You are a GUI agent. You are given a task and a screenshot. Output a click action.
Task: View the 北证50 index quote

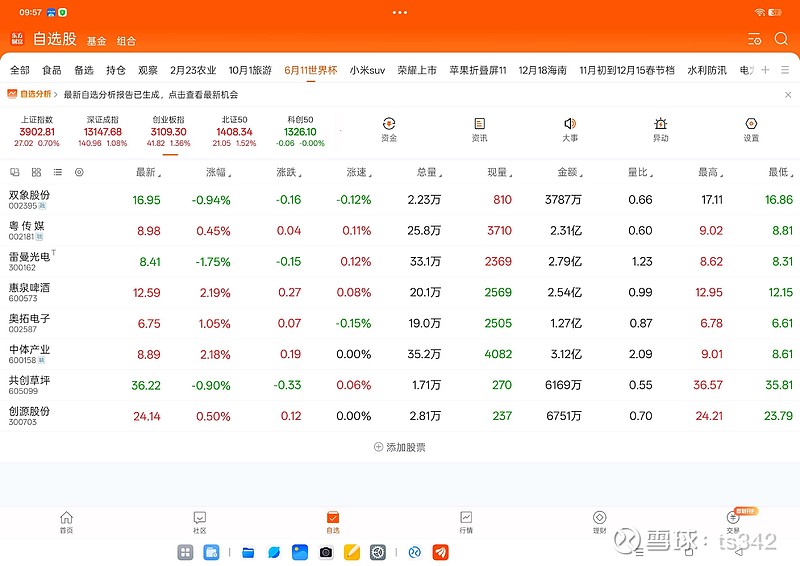pos(234,132)
